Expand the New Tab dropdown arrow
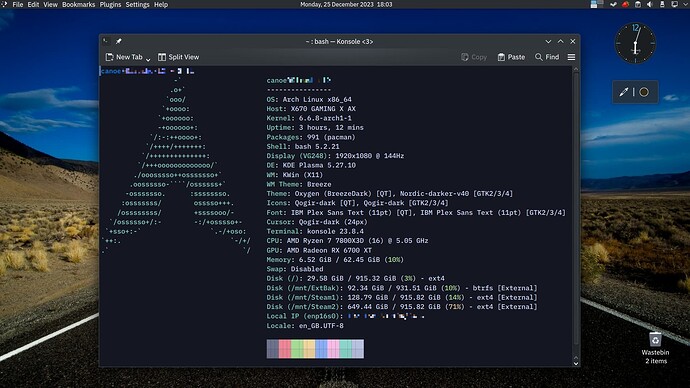This screenshot has width=690, height=388. (x=148, y=59)
